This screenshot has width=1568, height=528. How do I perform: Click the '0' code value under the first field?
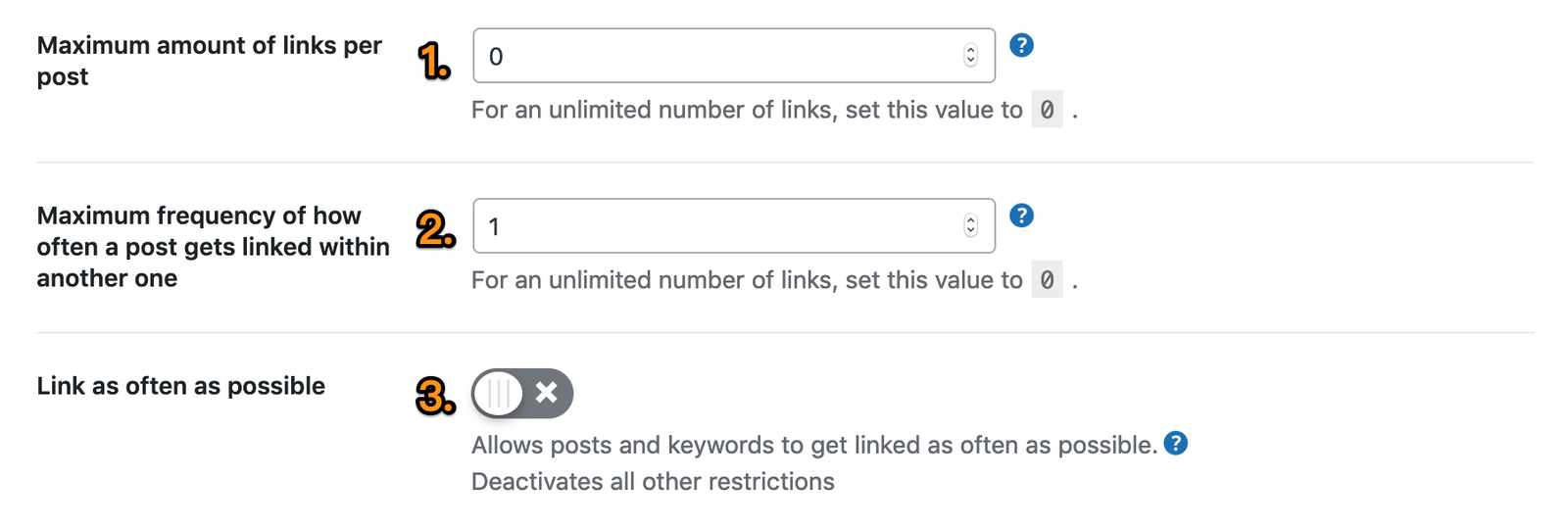(1047, 110)
